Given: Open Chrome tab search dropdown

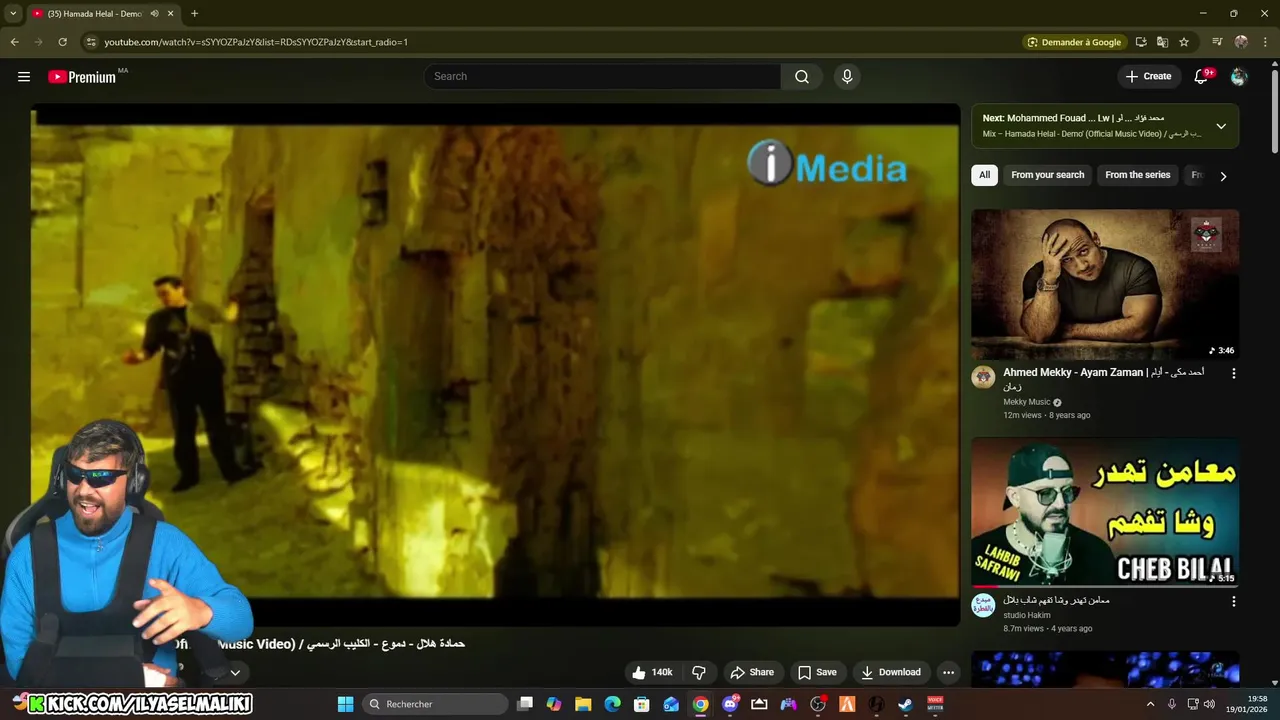Looking at the screenshot, I should (x=13, y=14).
